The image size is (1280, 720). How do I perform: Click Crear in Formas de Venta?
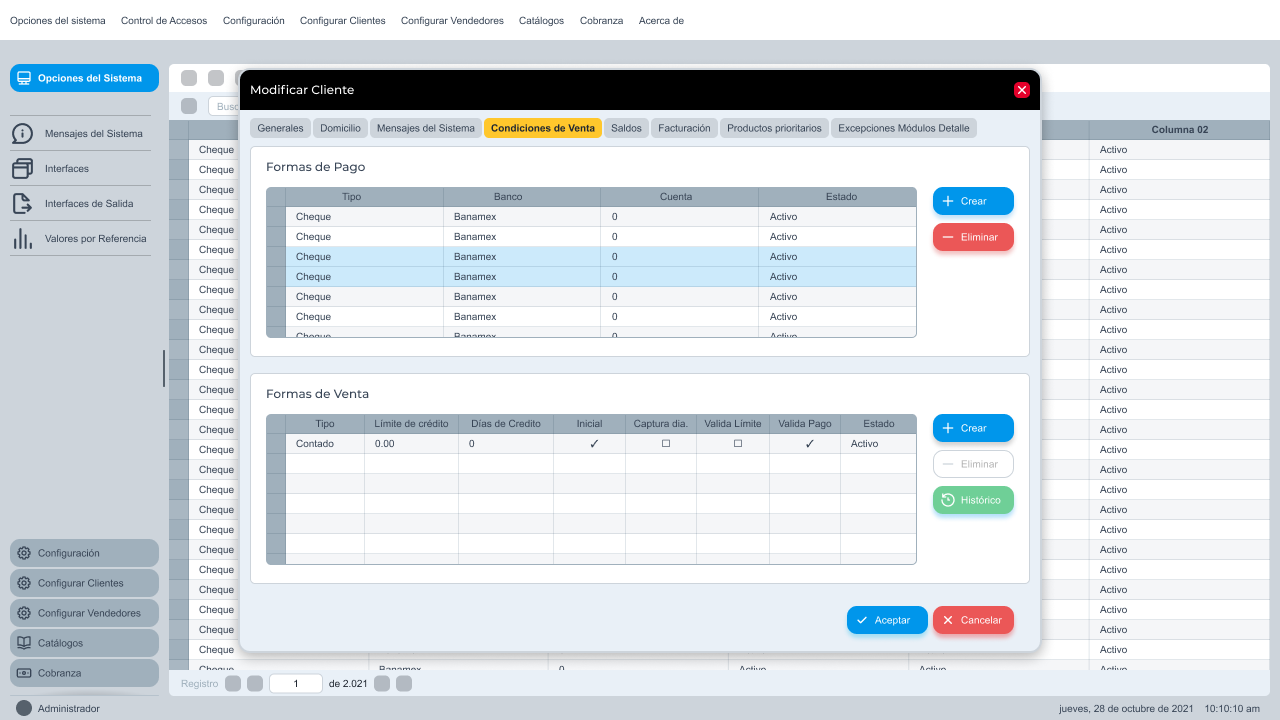(x=973, y=428)
